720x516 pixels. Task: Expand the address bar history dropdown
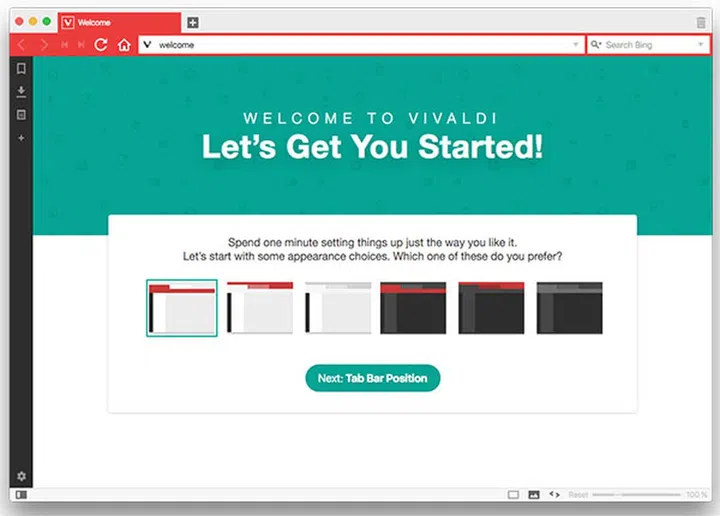[x=576, y=45]
